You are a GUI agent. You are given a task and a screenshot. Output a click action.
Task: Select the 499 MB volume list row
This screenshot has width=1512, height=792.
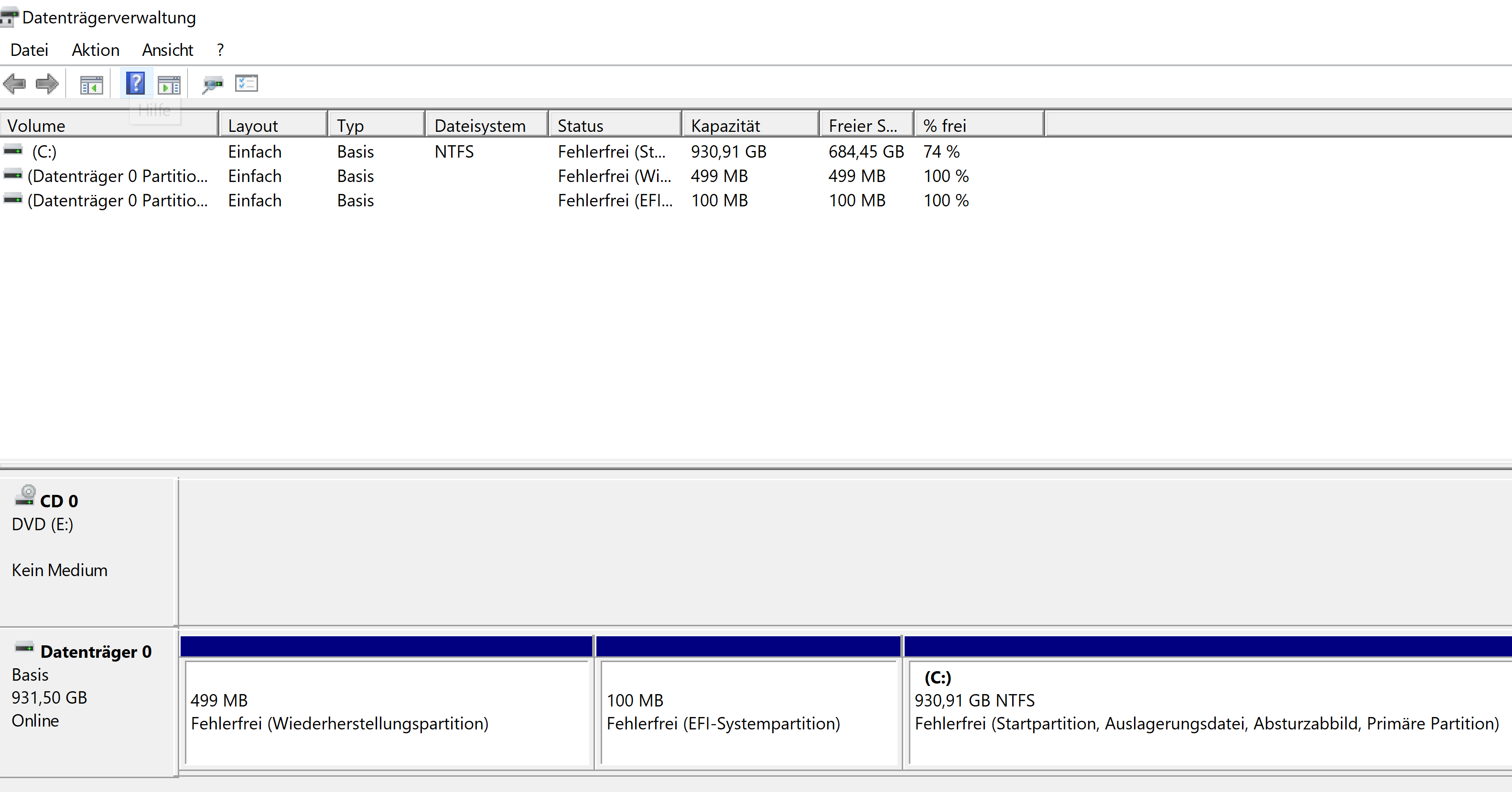click(x=118, y=176)
